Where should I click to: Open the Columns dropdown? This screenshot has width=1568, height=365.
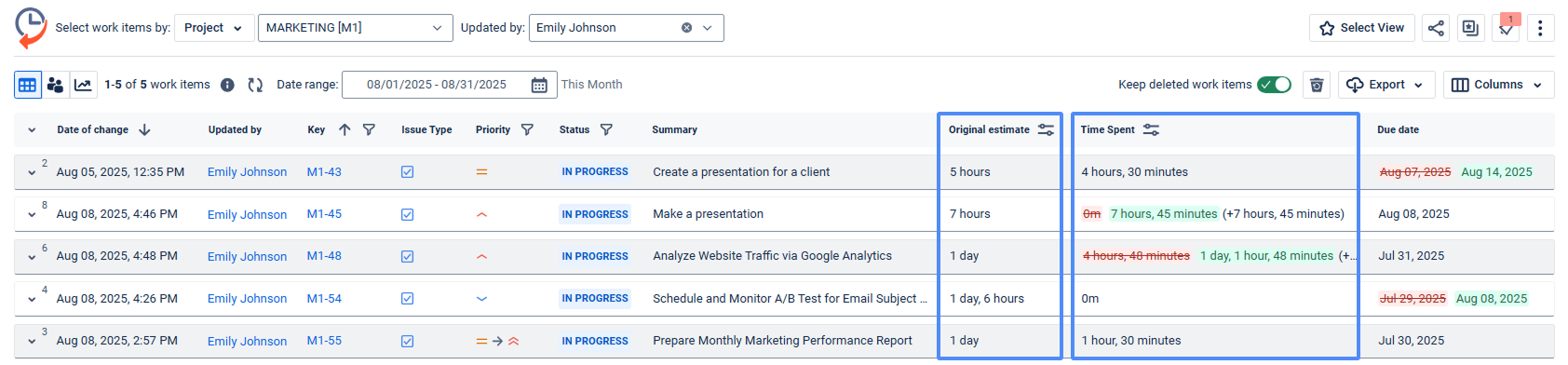click(x=1498, y=85)
